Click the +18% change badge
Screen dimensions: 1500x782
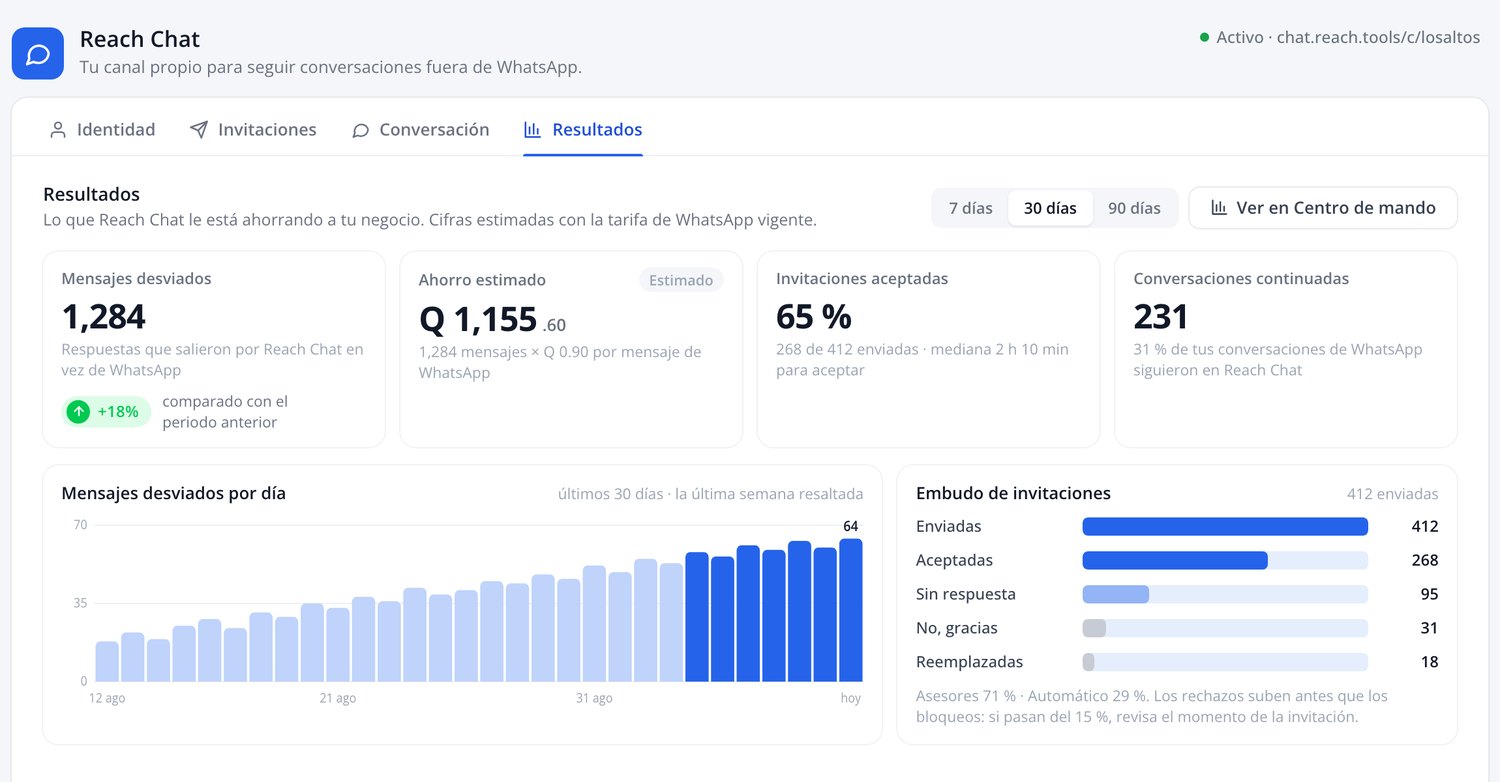(x=106, y=411)
